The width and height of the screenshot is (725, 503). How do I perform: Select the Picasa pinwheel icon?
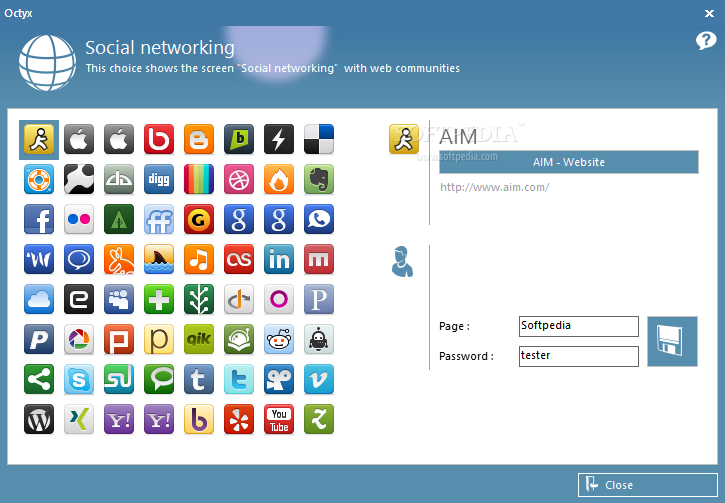79,339
